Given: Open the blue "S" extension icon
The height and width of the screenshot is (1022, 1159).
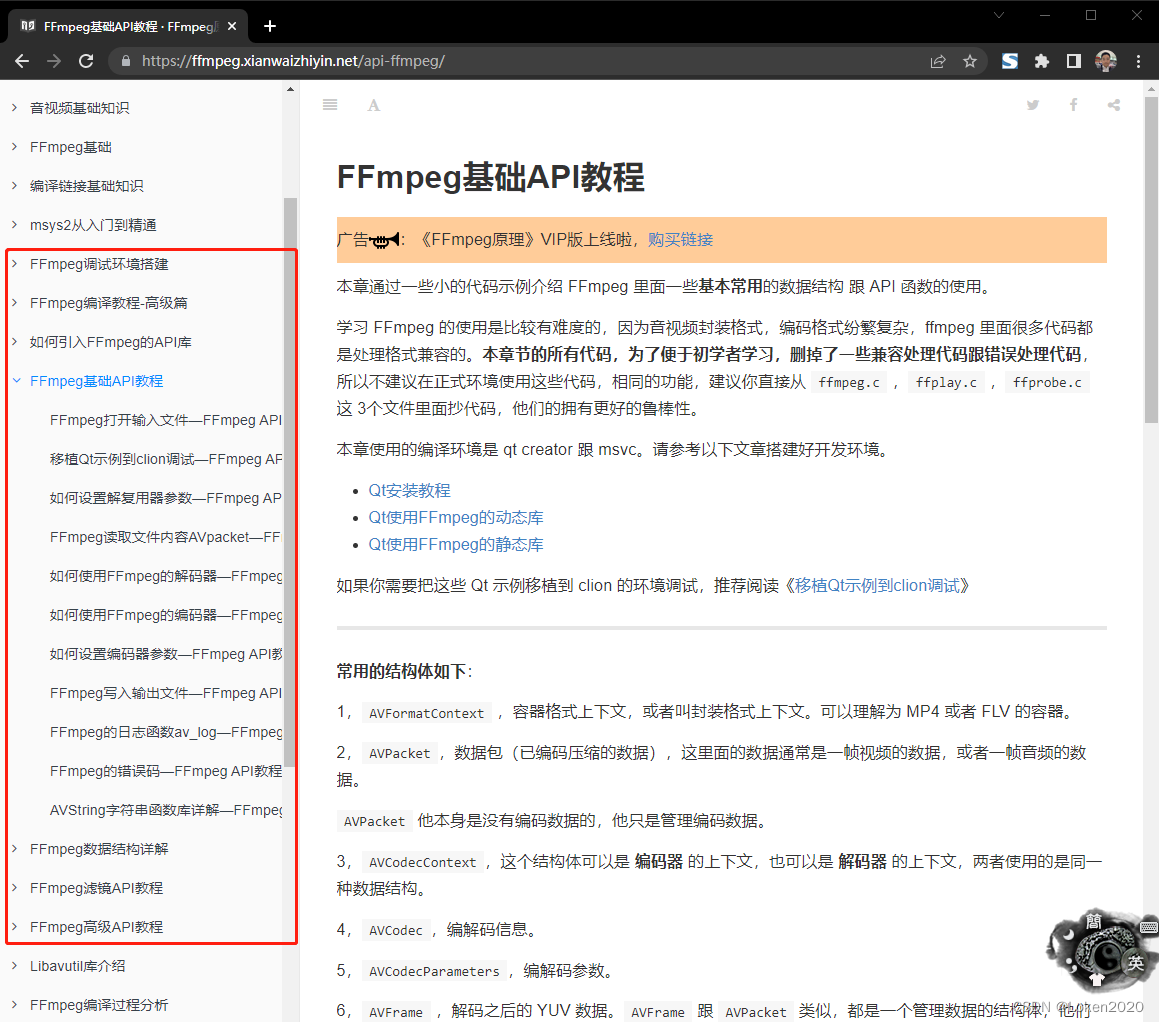Looking at the screenshot, I should [x=1009, y=60].
